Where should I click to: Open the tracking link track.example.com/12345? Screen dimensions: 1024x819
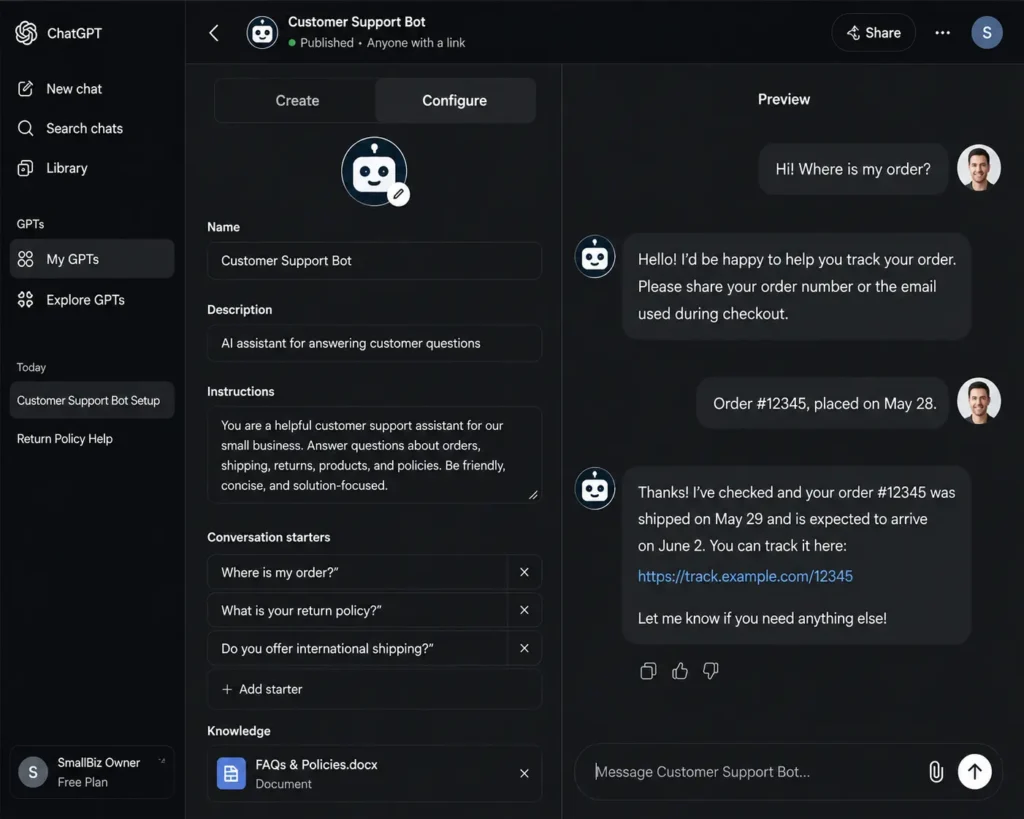[745, 576]
